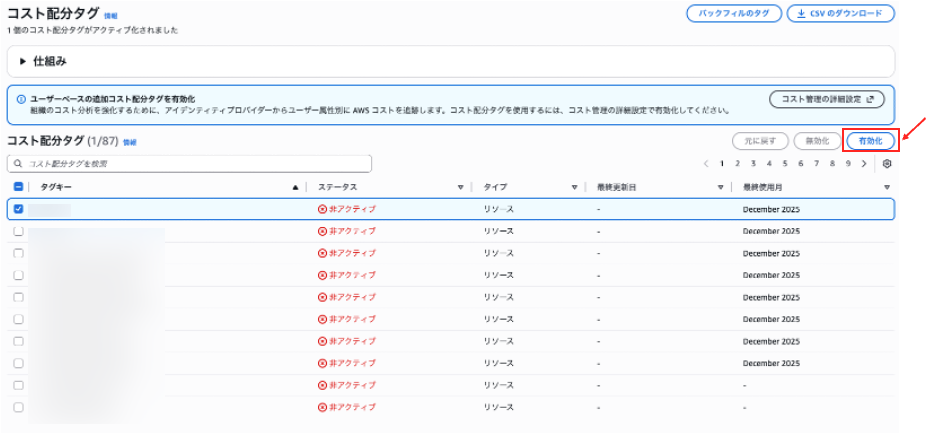Go to page 5 in pagination
Image resolution: width=936 pixels, height=433 pixels.
[x=785, y=163]
